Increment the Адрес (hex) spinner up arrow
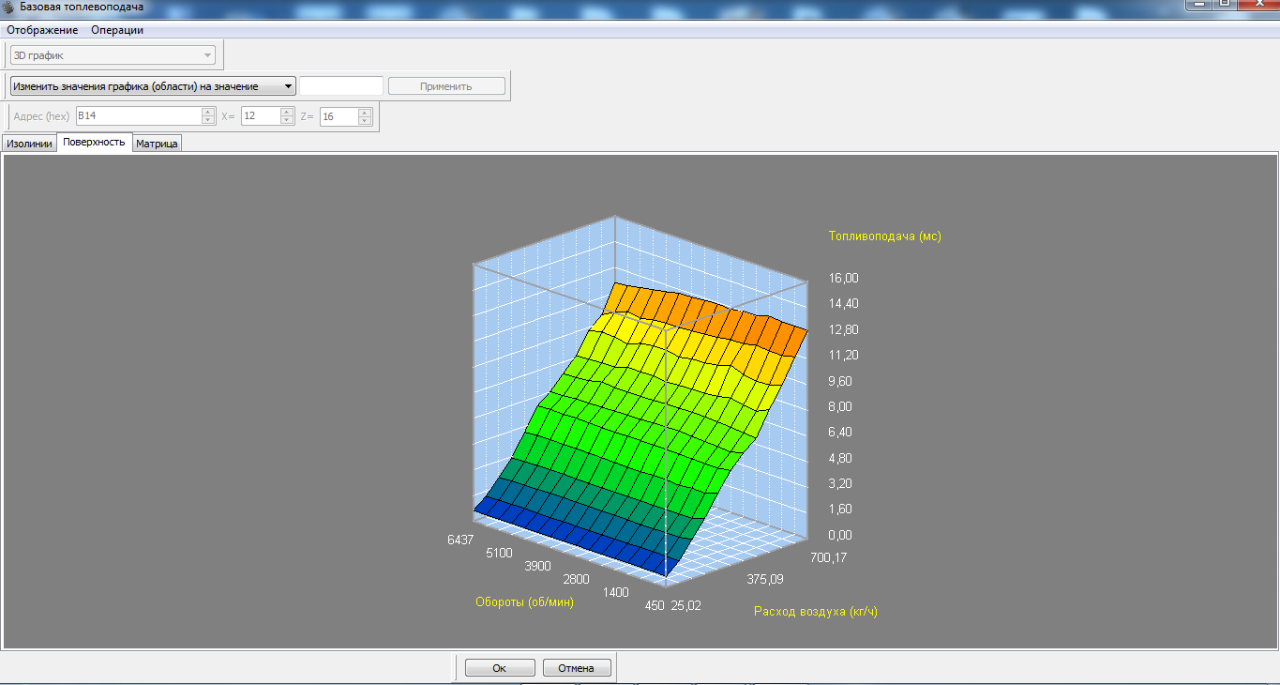This screenshot has width=1280, height=685. (208, 112)
